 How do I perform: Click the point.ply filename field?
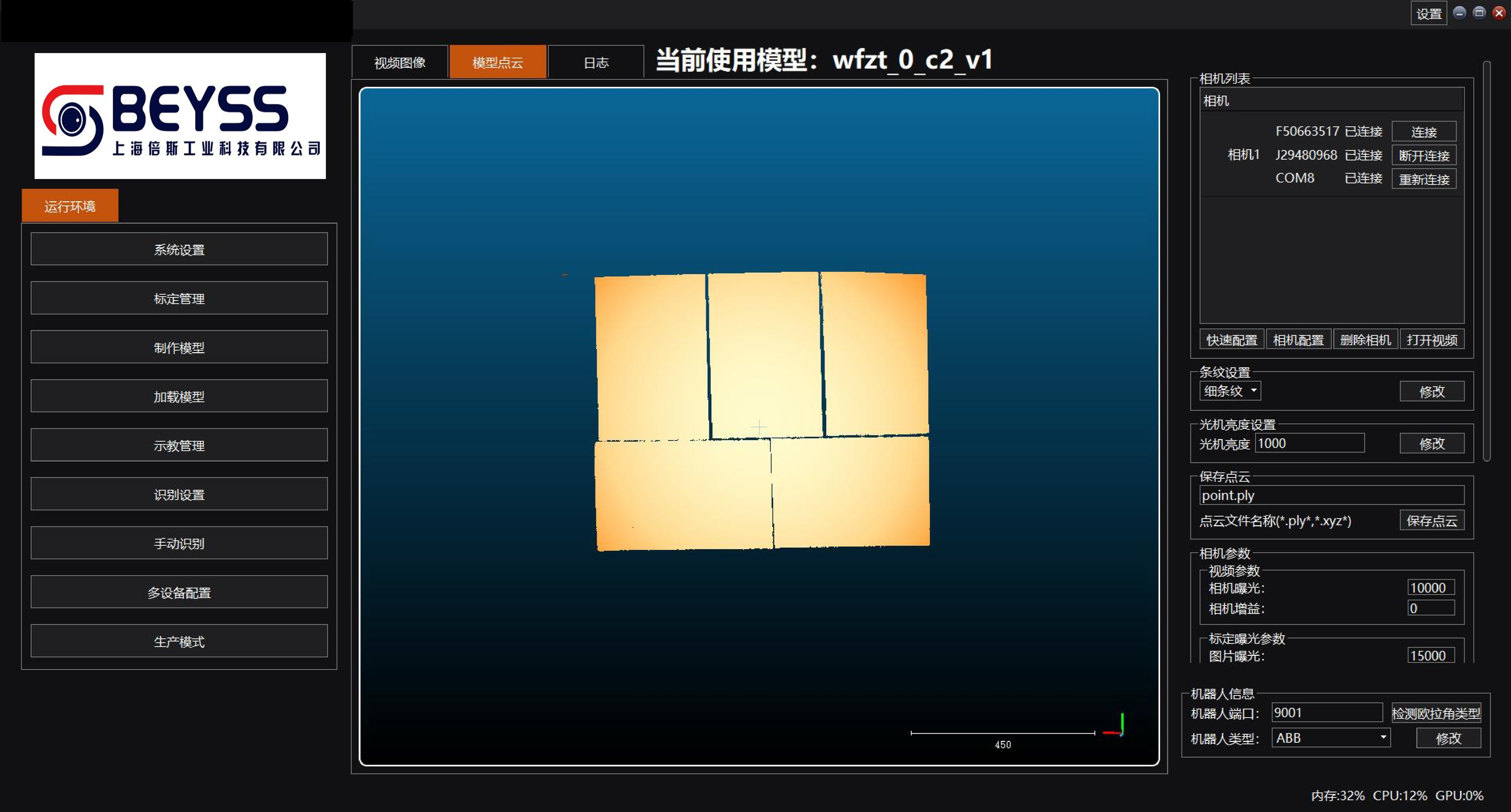[1331, 495]
